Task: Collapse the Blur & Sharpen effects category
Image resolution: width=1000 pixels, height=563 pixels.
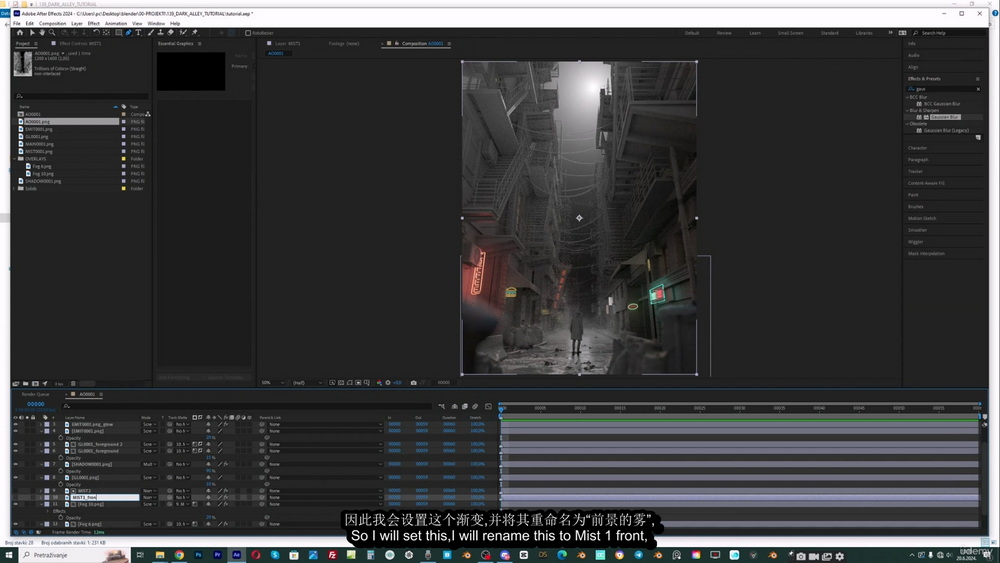Action: tap(908, 110)
